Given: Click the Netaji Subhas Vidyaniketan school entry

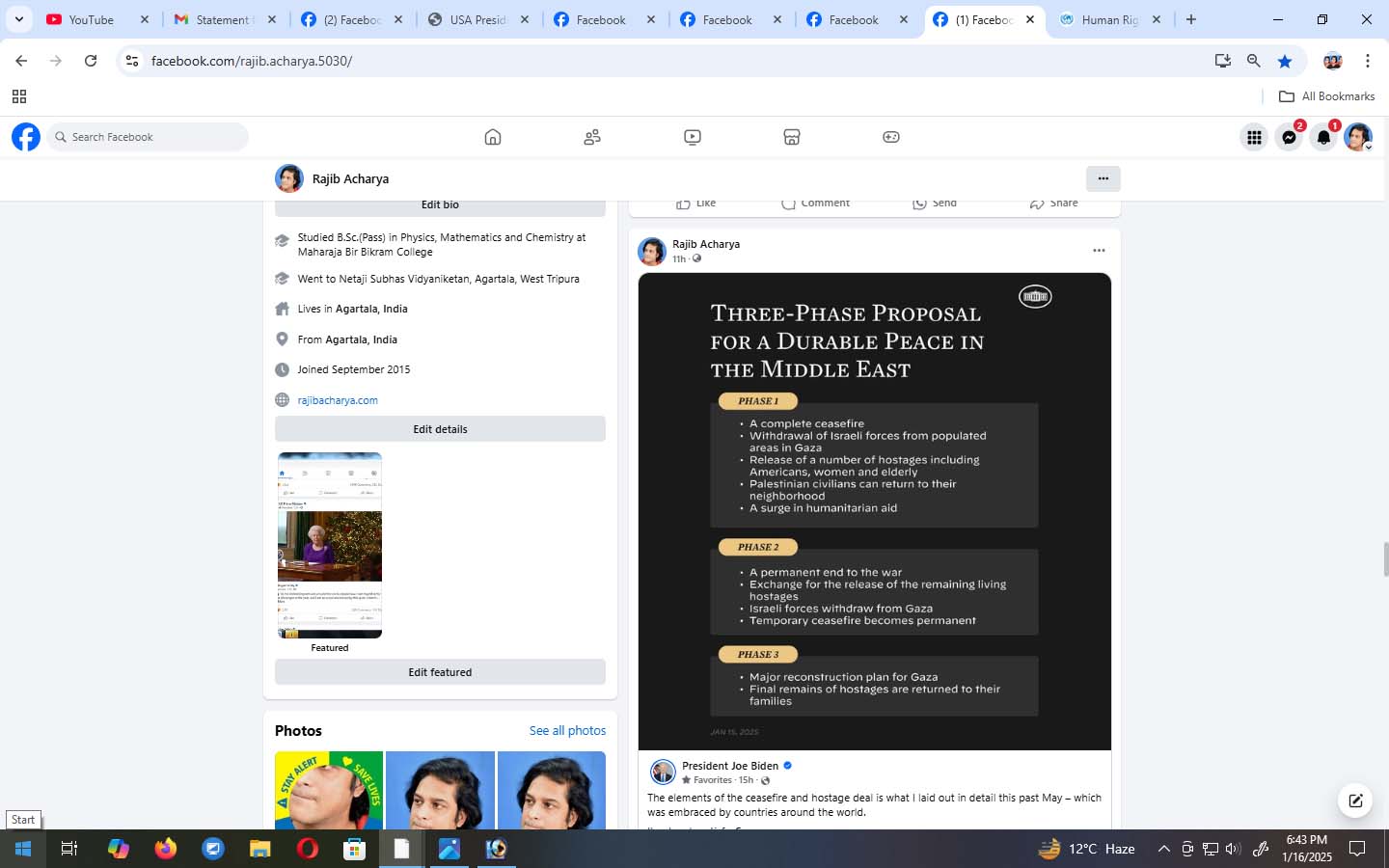Looking at the screenshot, I should (439, 279).
